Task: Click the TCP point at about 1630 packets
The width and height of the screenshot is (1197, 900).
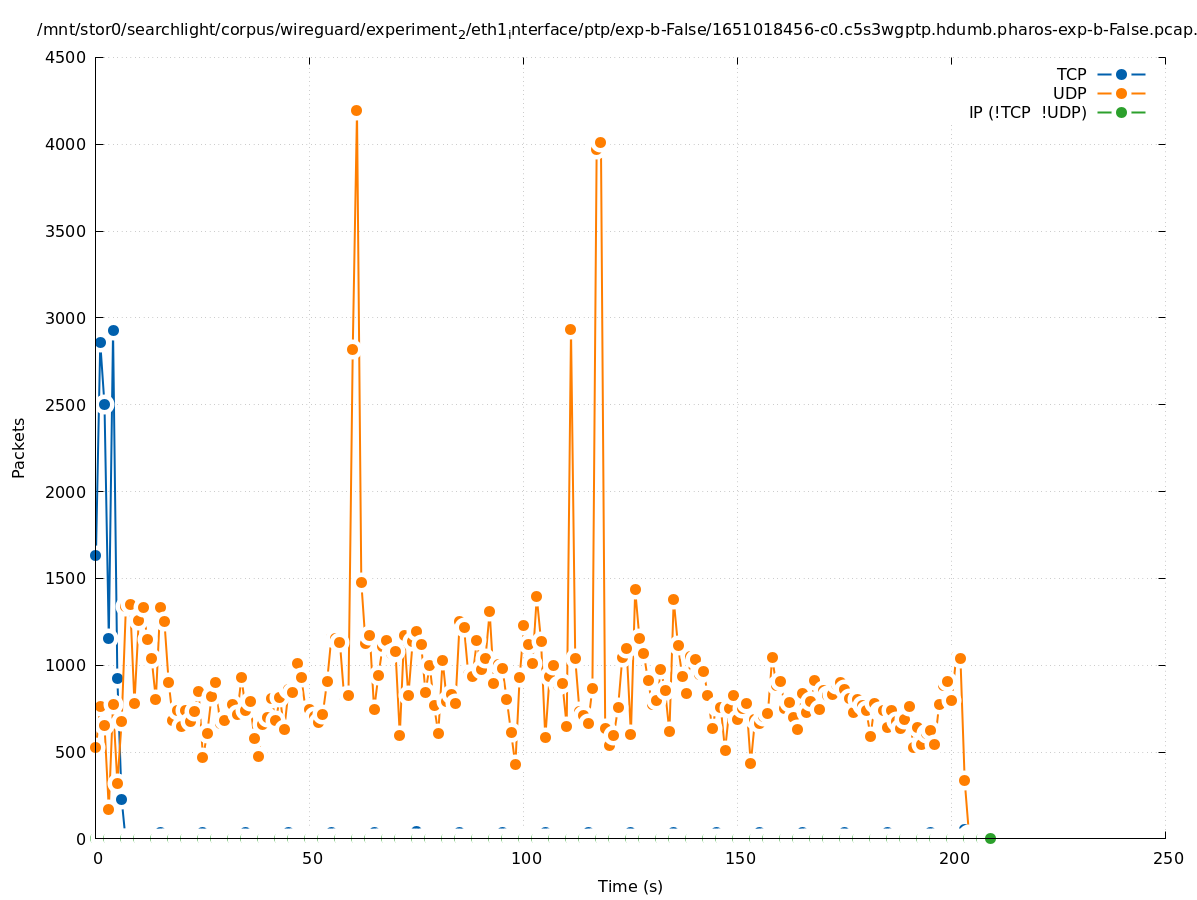Action: [95, 555]
